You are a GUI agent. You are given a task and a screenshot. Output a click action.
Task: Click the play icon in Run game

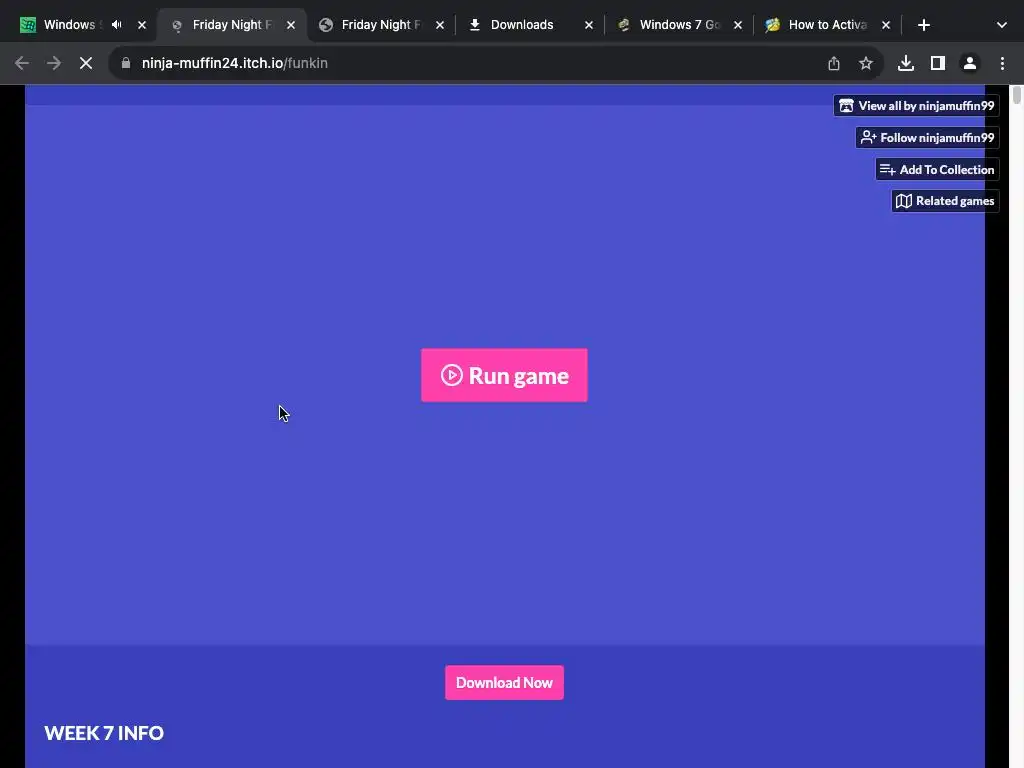click(x=451, y=376)
